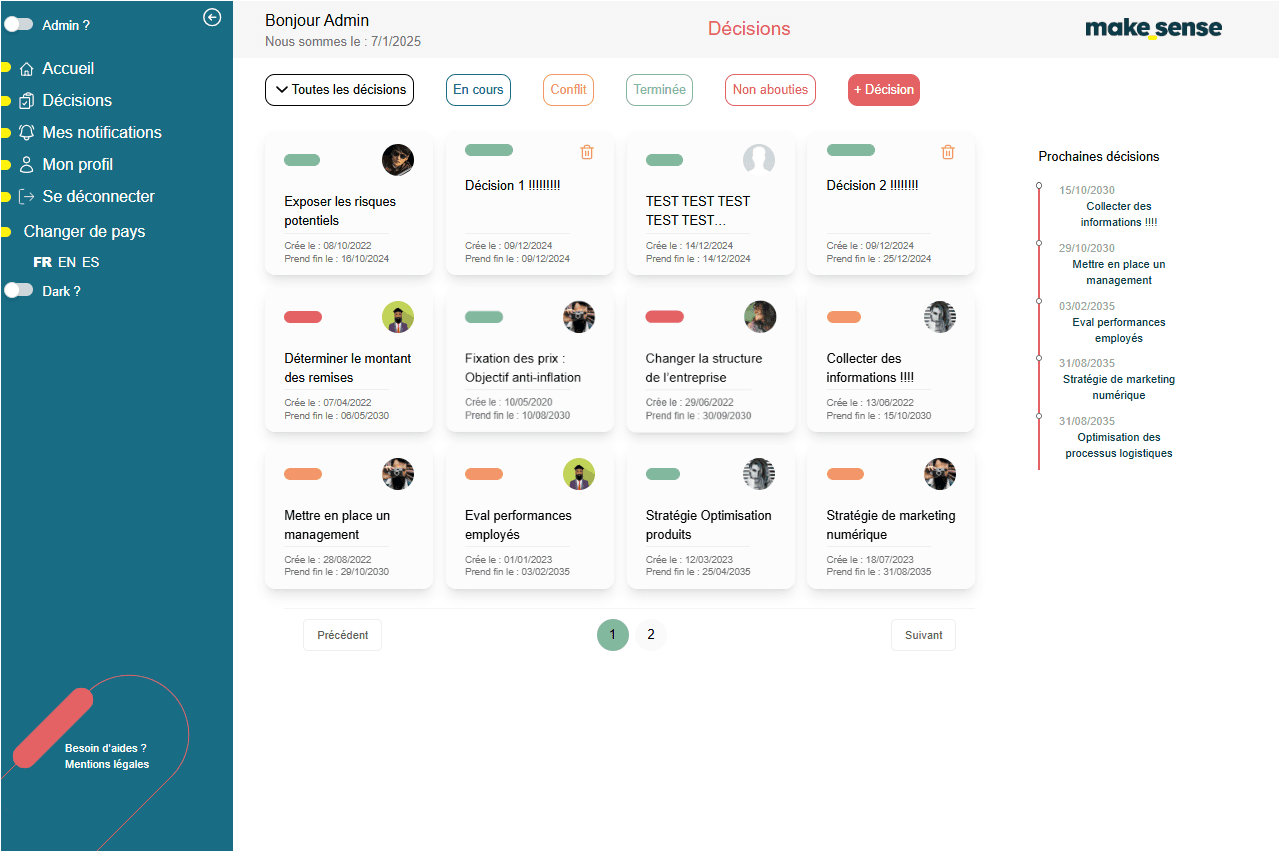Image resolution: width=1280 pixels, height=852 pixels.
Task: Go to page 2 of decisions
Action: click(x=651, y=635)
